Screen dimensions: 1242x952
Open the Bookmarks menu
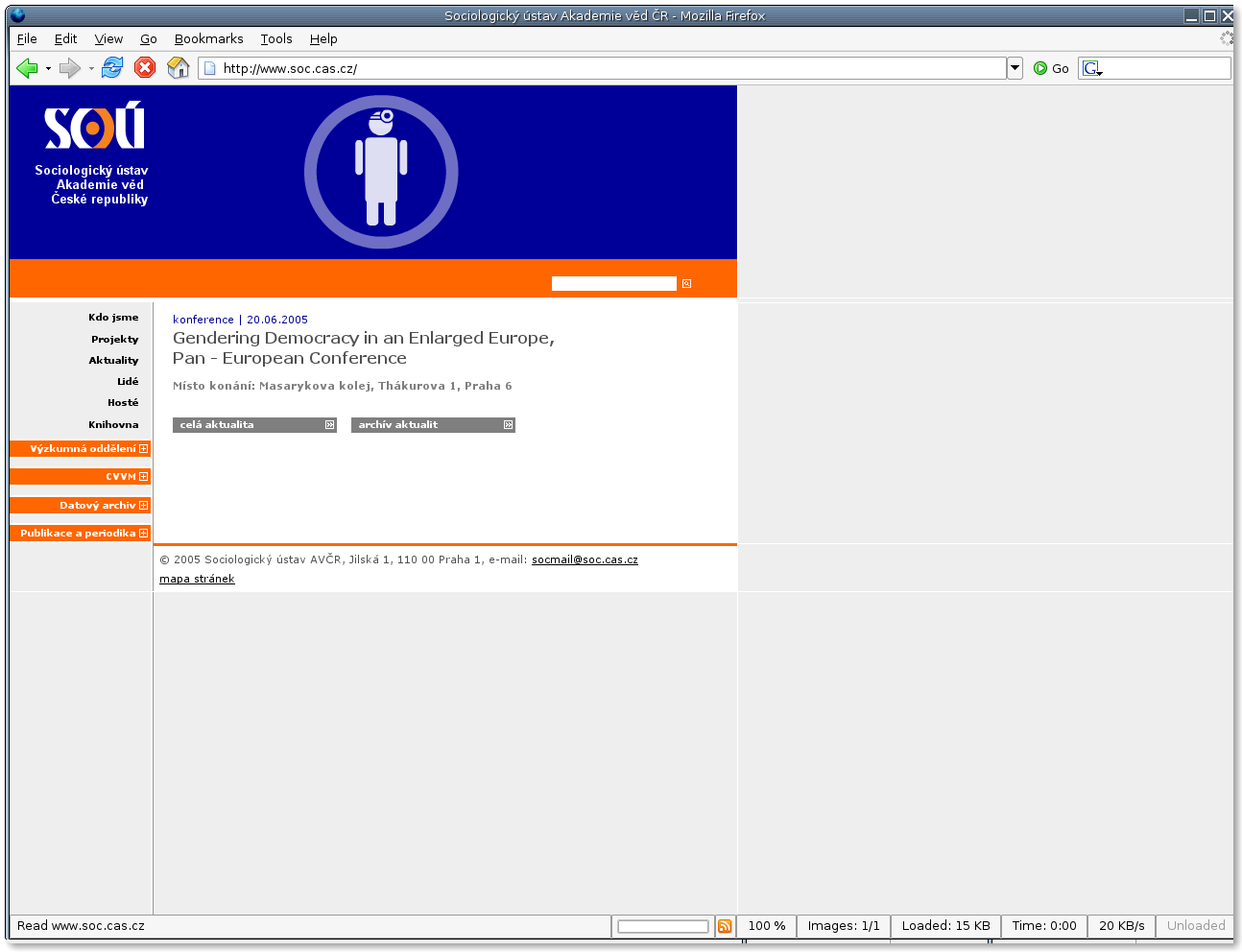click(x=208, y=38)
